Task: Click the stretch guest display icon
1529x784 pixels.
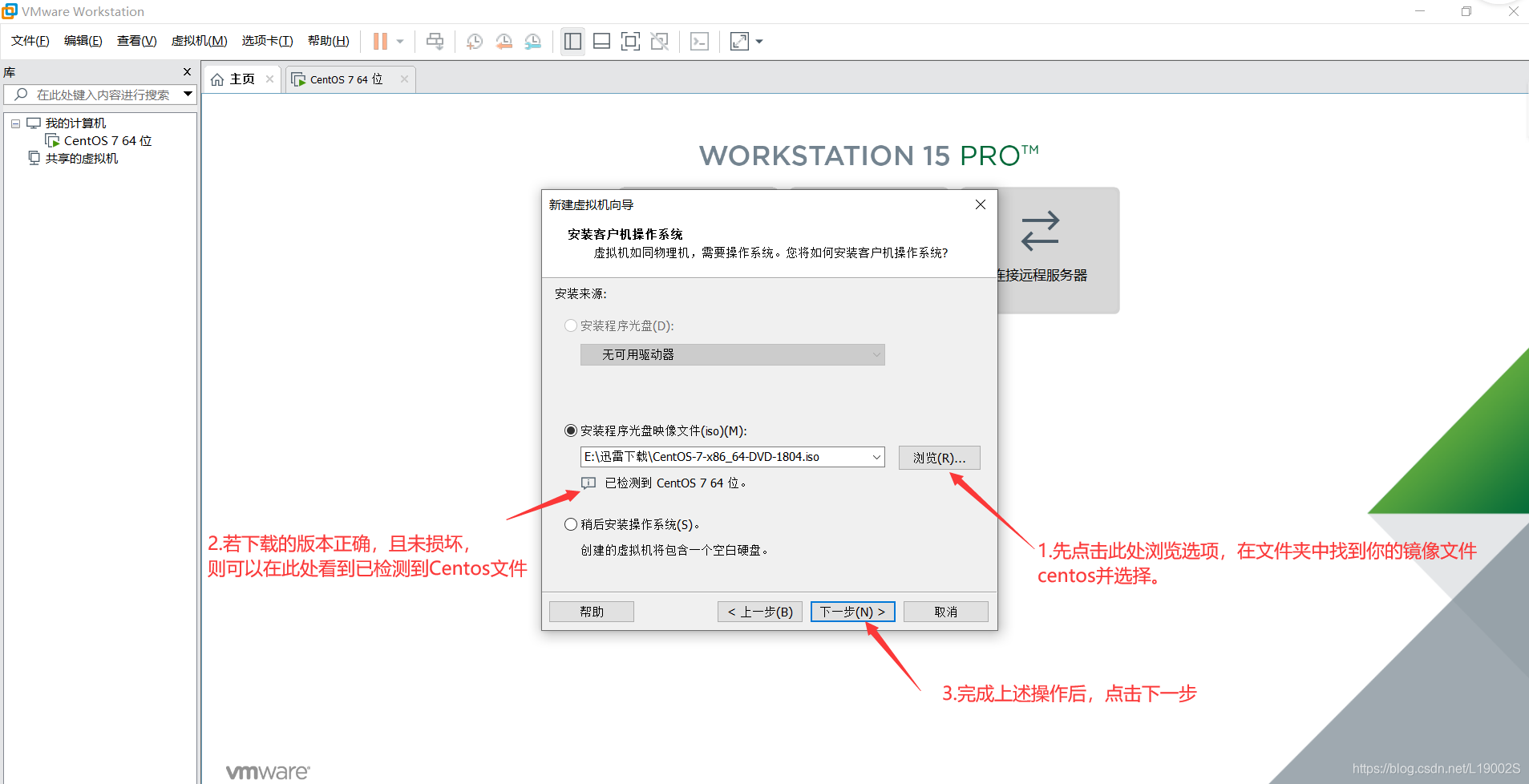Action: [739, 41]
